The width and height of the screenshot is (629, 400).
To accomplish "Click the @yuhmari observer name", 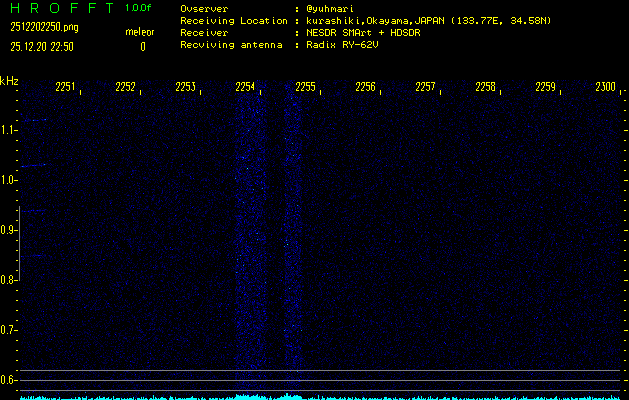I will [328, 8].
